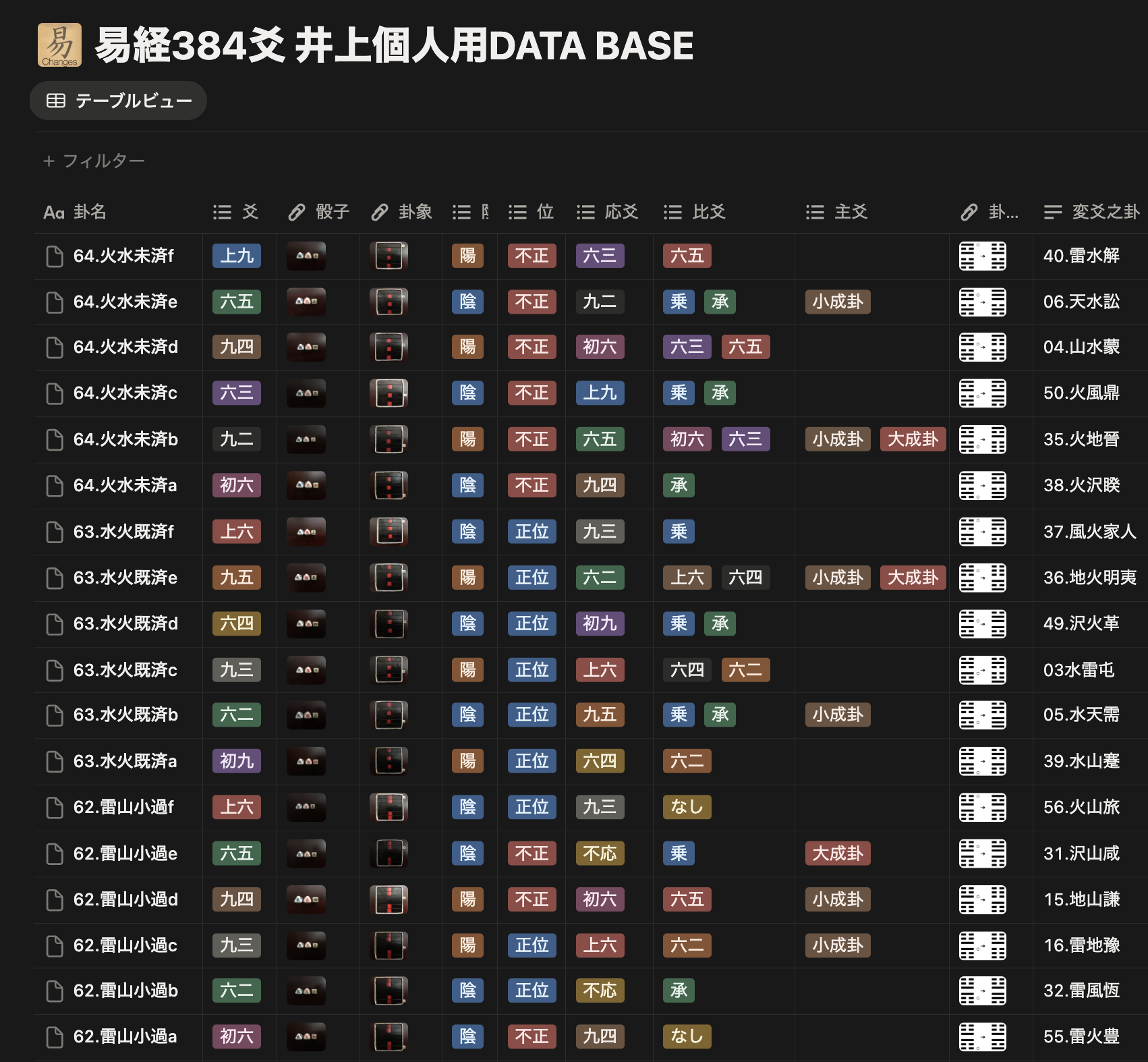Add a filter with フィルター button
The image size is (1148, 1062).
[x=94, y=161]
